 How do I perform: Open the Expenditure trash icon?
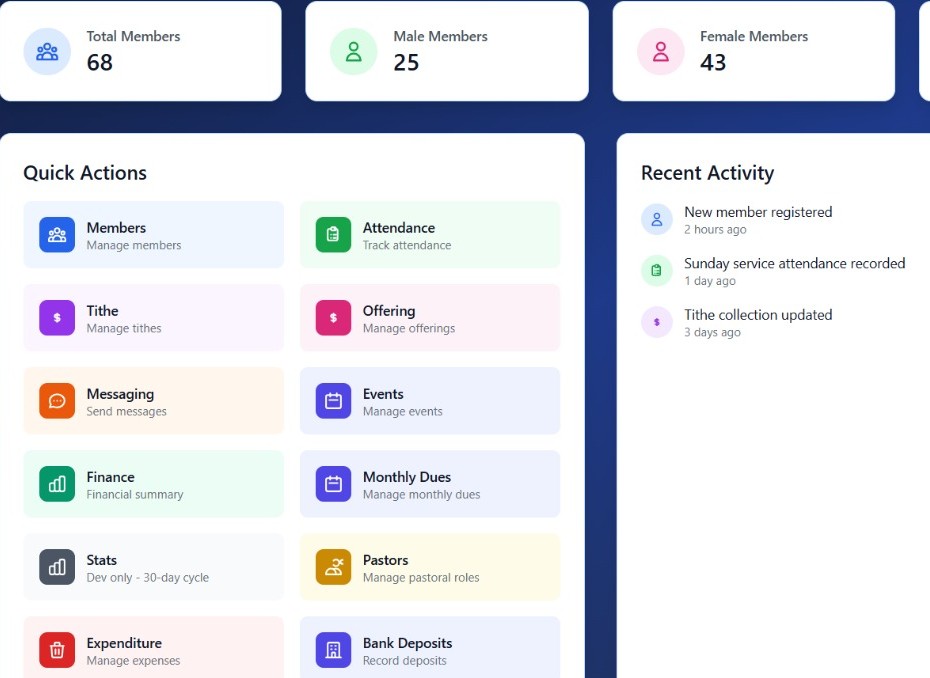coord(57,650)
